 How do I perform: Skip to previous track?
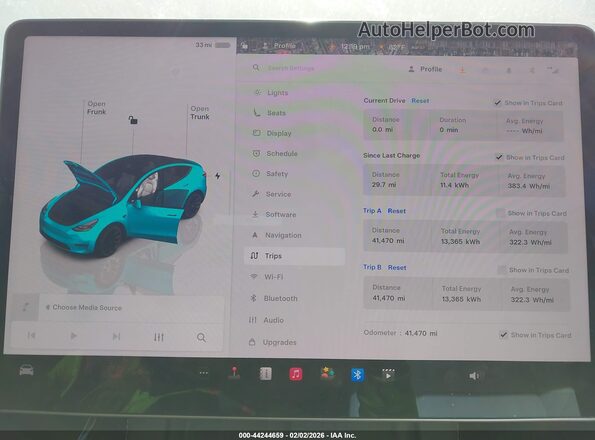(31, 335)
